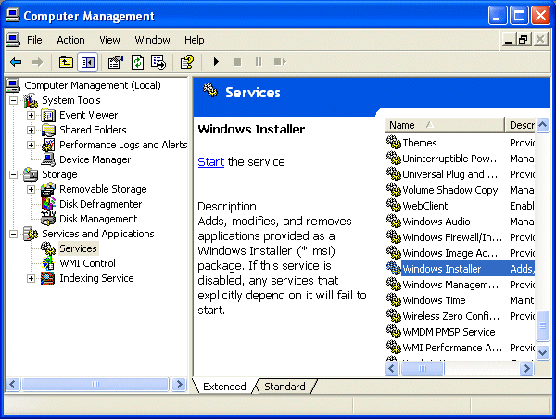556x419 pixels.
Task: Expand the Shared Folders node
Action: tap(31, 130)
